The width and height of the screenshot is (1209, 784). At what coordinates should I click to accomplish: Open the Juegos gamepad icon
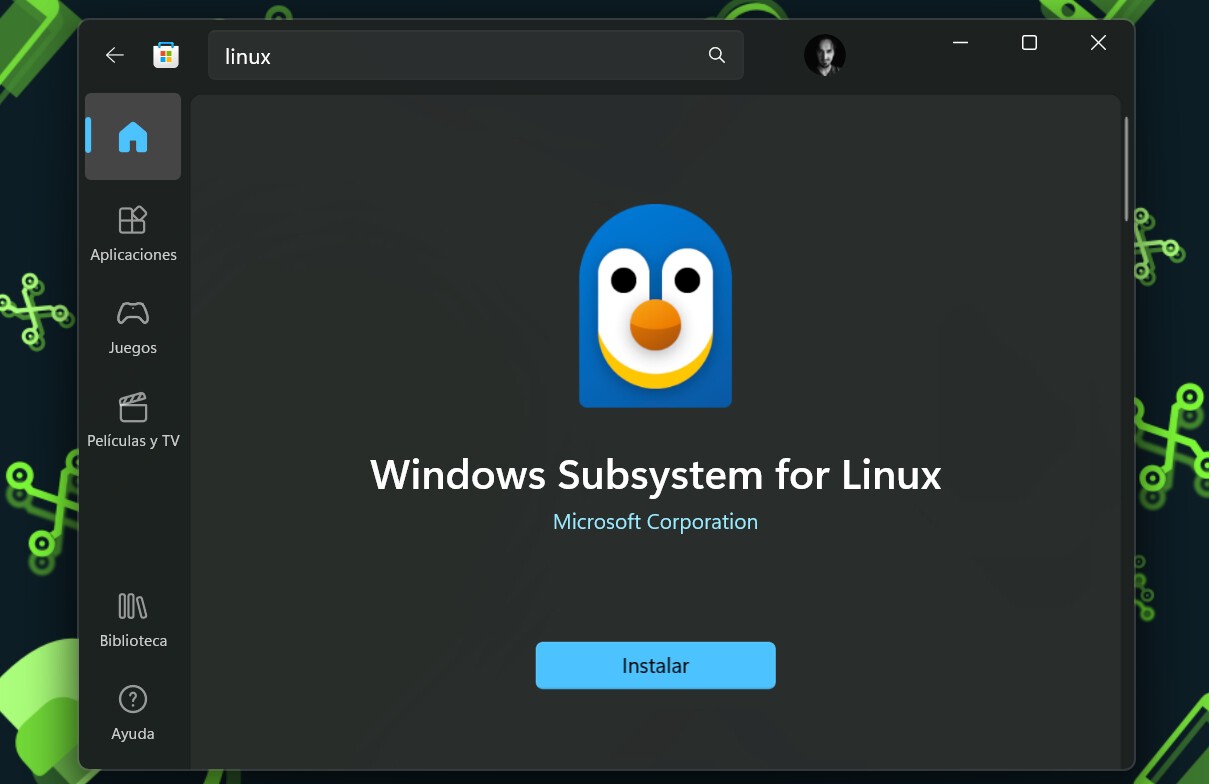tap(133, 313)
